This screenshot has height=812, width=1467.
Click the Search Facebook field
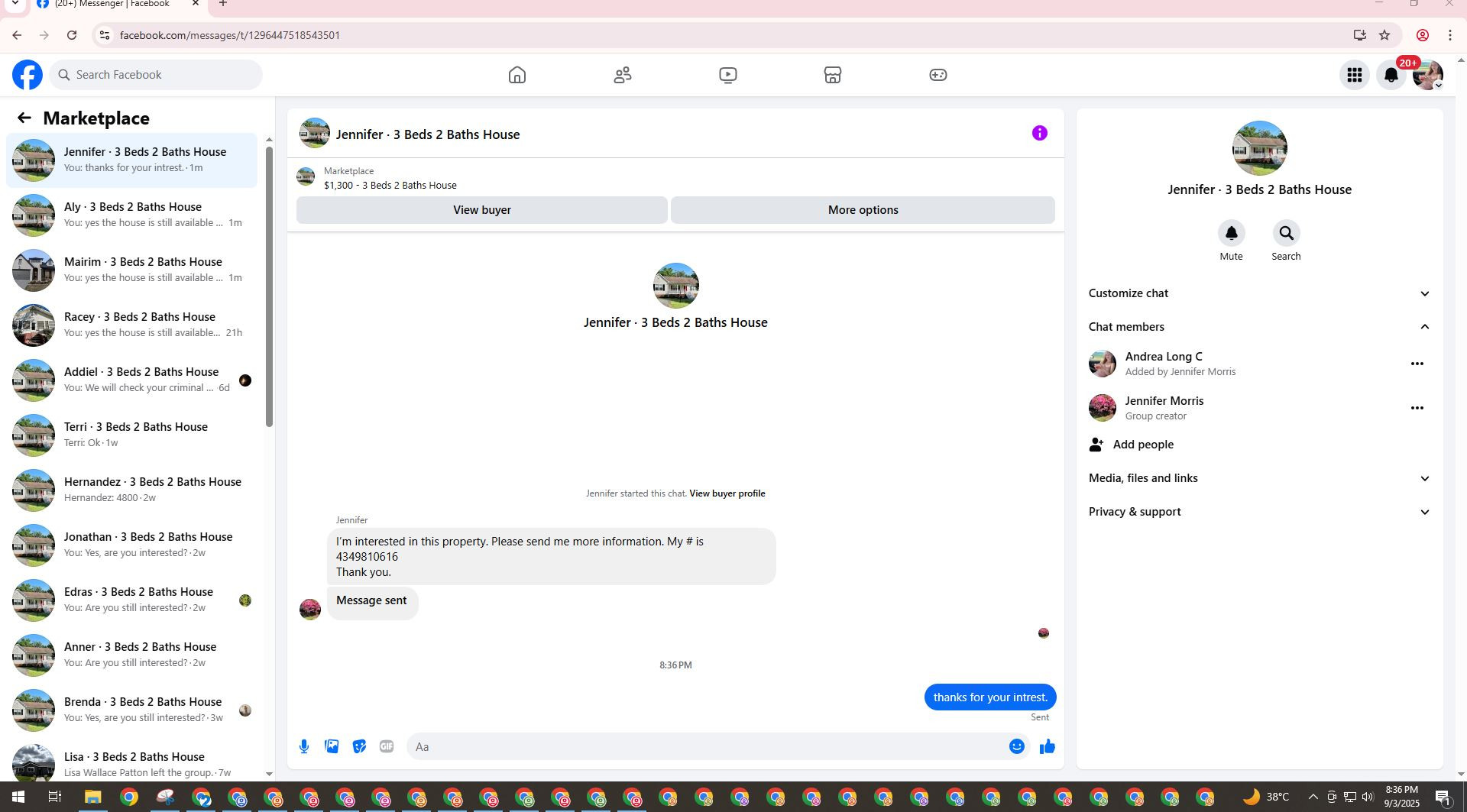click(156, 75)
